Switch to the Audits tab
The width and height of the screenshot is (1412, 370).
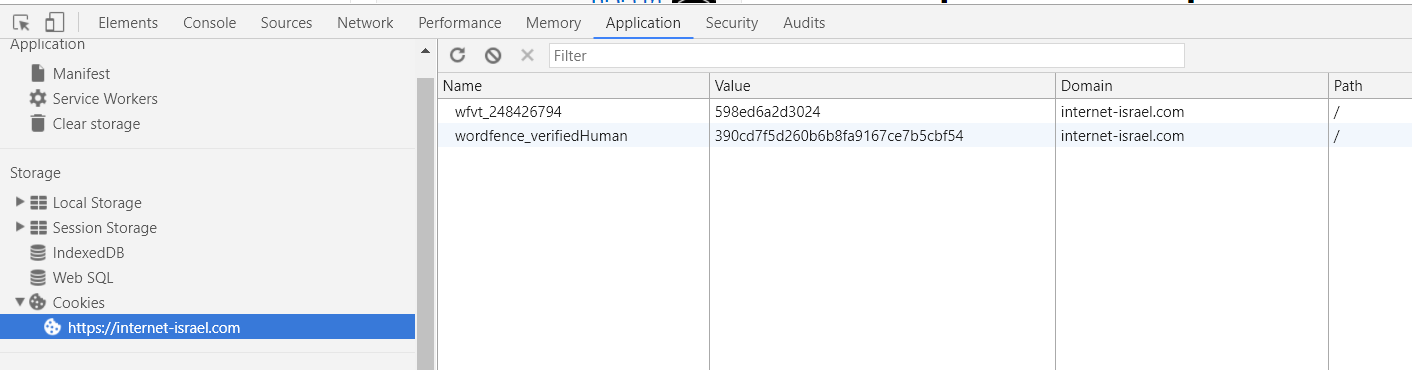coord(804,22)
